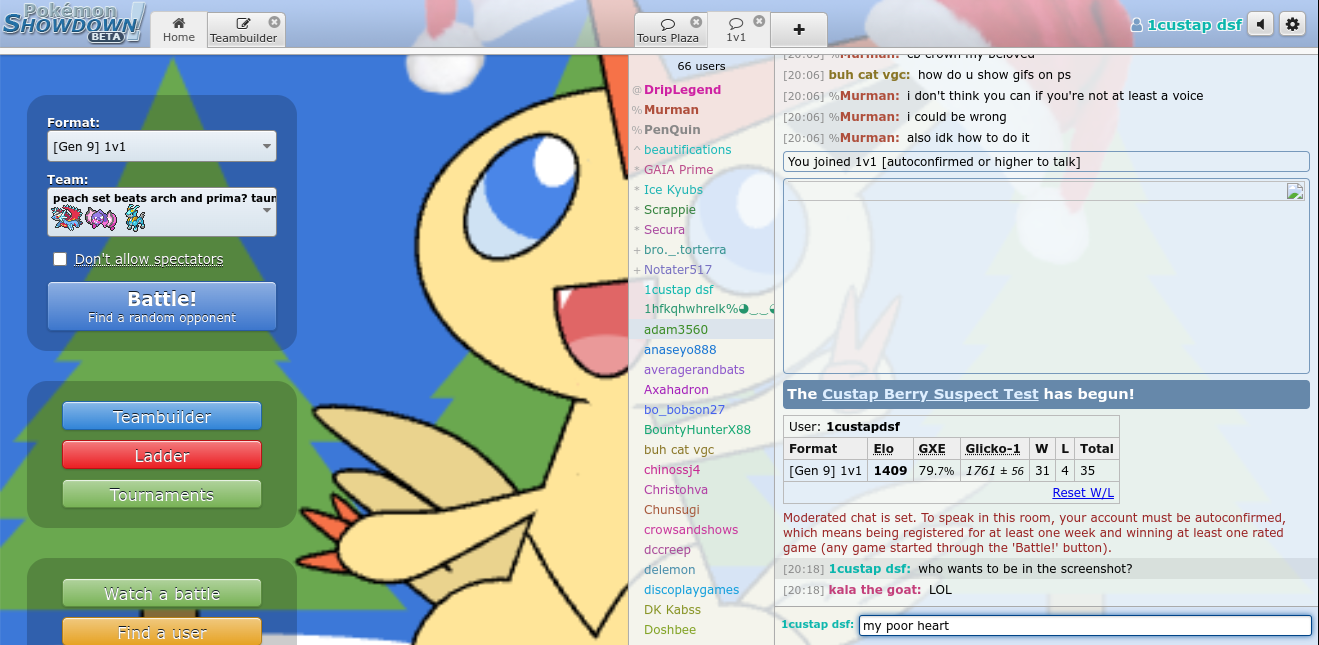The width and height of the screenshot is (1319, 645).
Task: Open the Custap Berry Suspect Test link
Action: [930, 394]
